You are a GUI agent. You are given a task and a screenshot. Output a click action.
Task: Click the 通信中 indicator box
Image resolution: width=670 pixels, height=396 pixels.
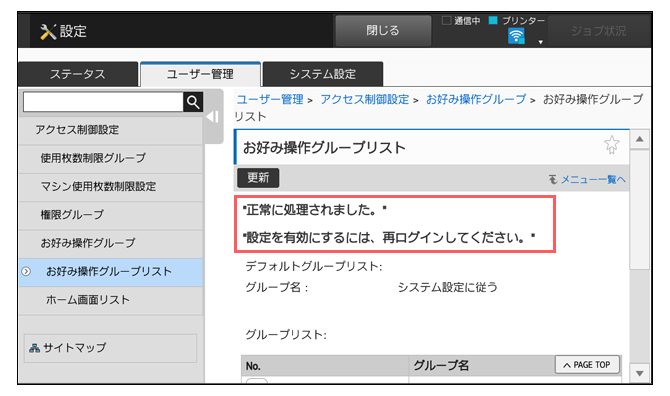[447, 20]
